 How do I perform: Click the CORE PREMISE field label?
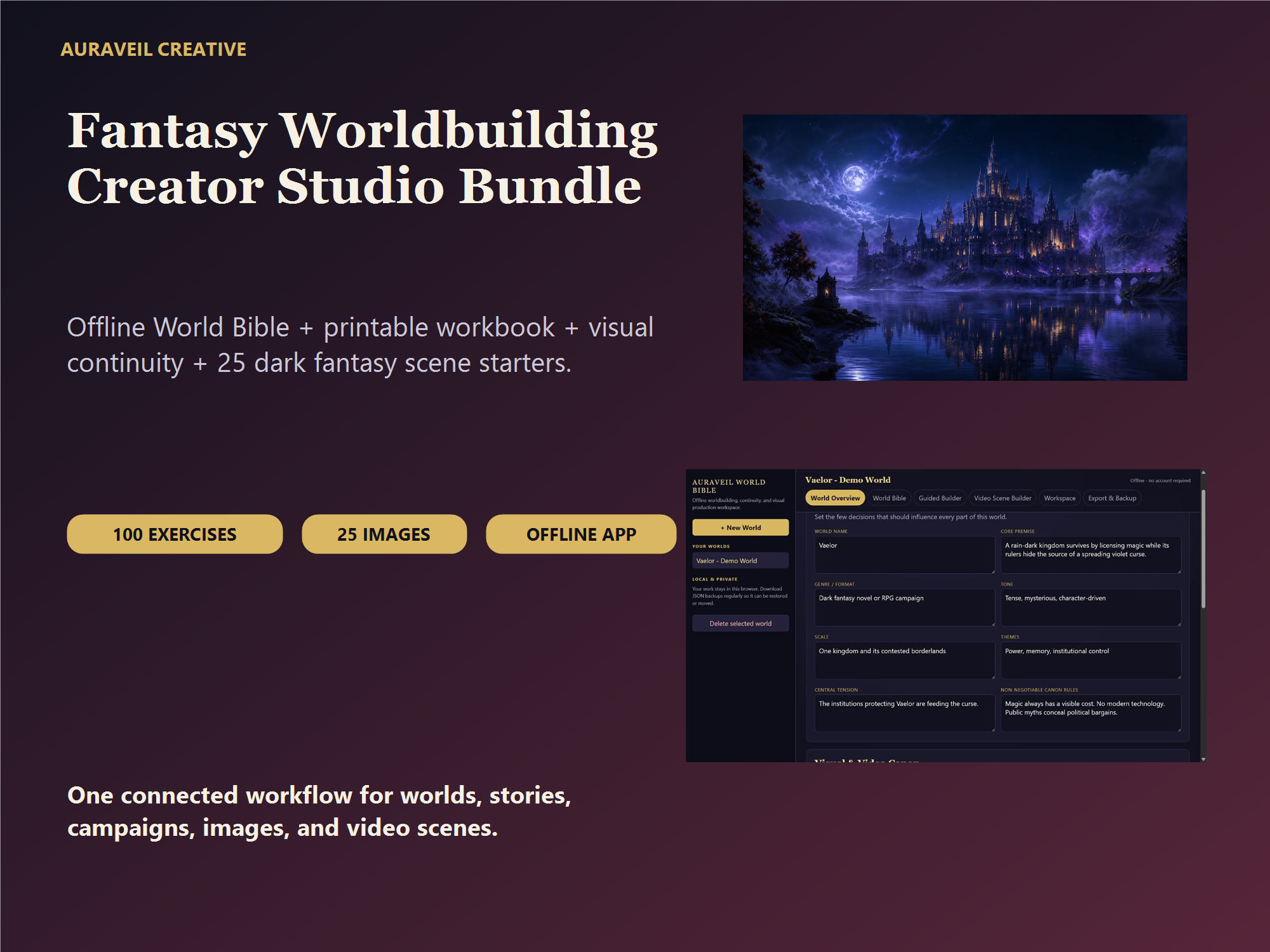click(x=1017, y=531)
